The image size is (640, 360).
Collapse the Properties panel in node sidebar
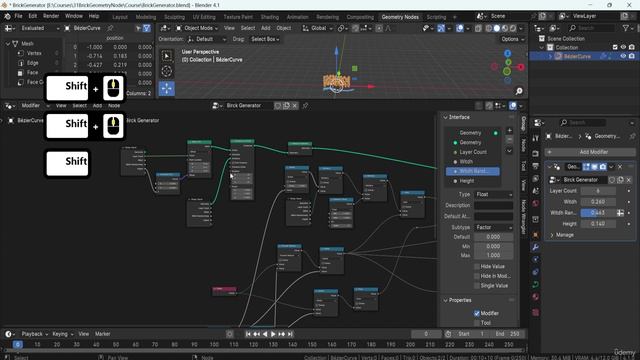click(x=457, y=300)
